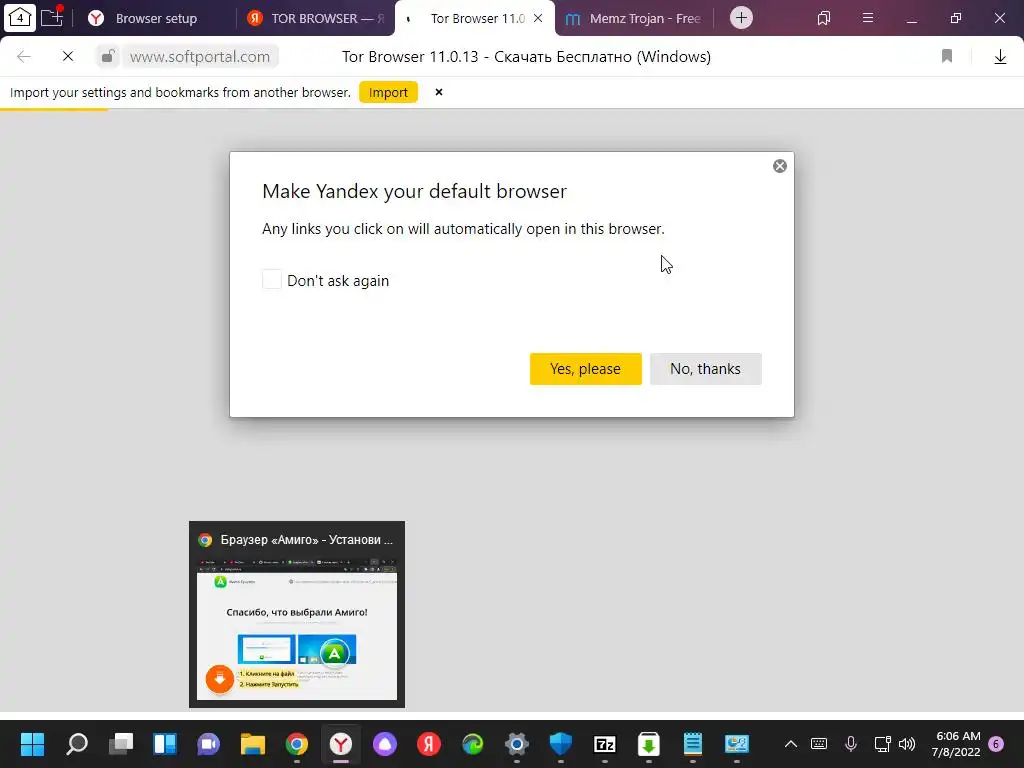Open Microsoft Edge from taskbar
1024x768 pixels.
(x=473, y=744)
